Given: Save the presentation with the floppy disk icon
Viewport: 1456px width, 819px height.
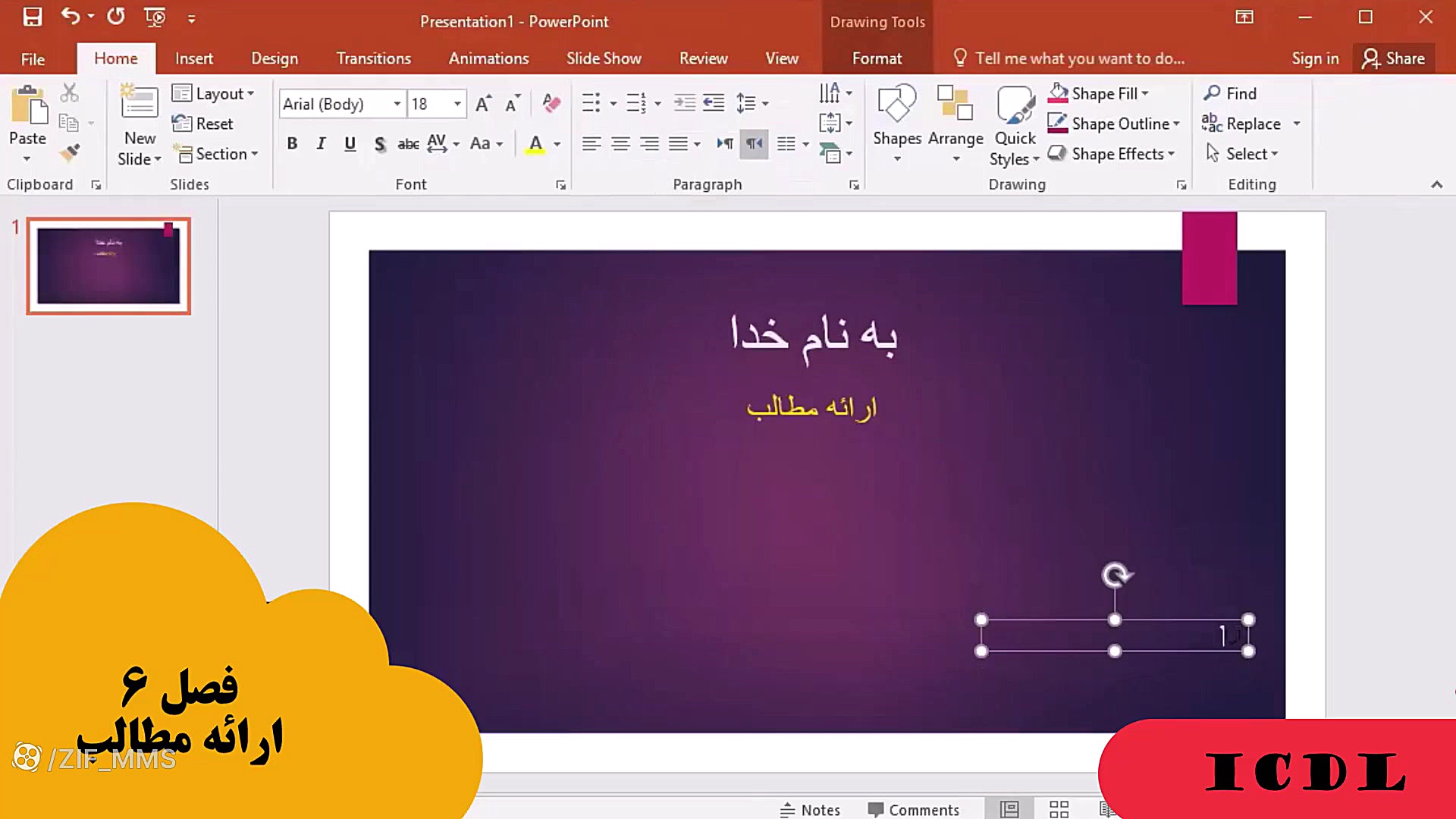Looking at the screenshot, I should pyautogui.click(x=32, y=17).
